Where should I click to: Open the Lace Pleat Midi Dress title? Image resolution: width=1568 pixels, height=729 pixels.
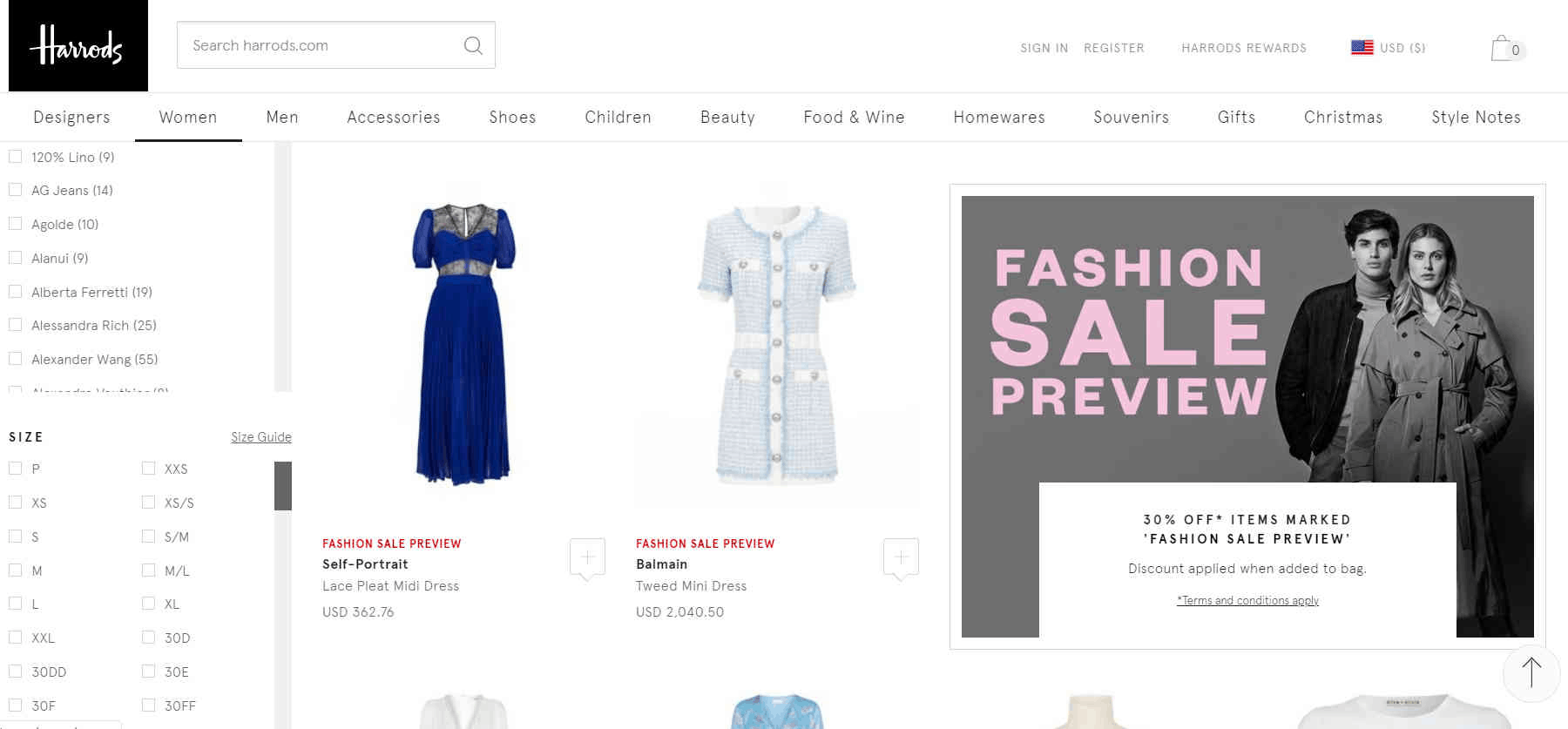click(x=390, y=586)
